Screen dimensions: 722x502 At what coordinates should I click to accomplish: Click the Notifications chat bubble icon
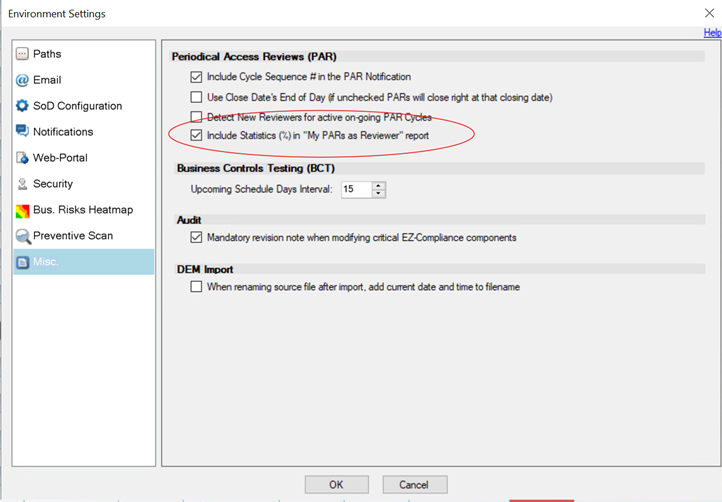point(22,132)
